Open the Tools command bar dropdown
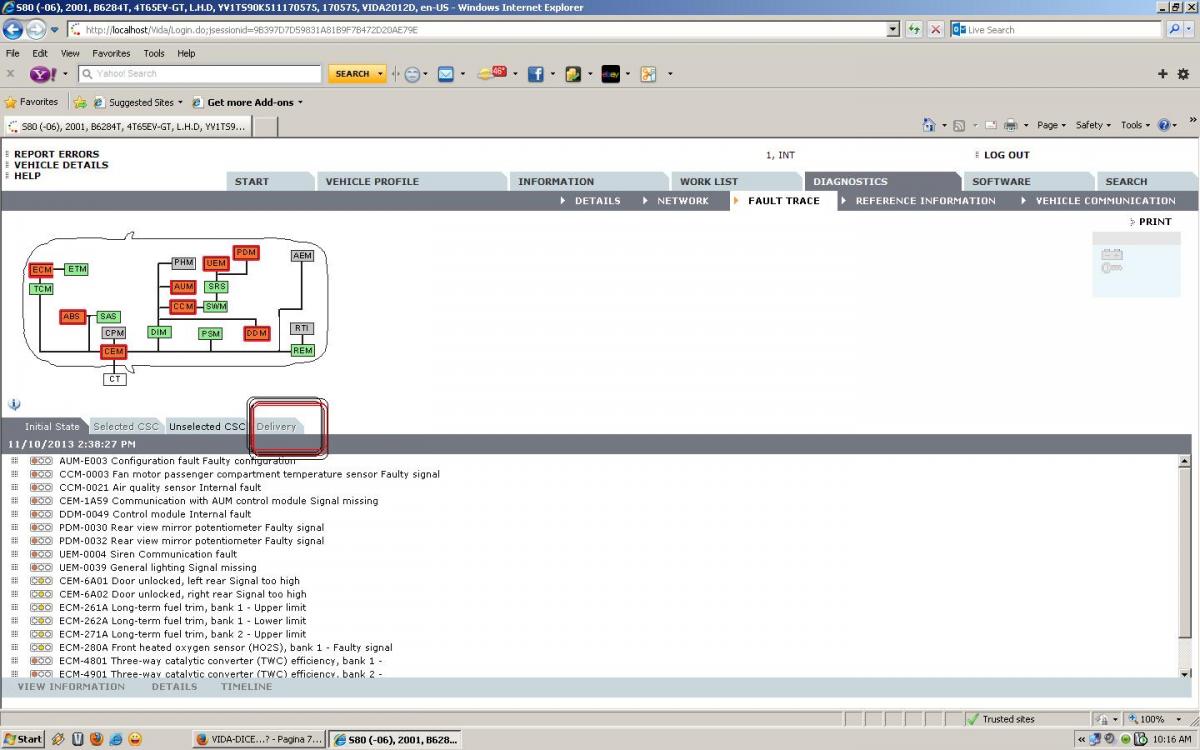The height and width of the screenshot is (750, 1200). point(1135,125)
